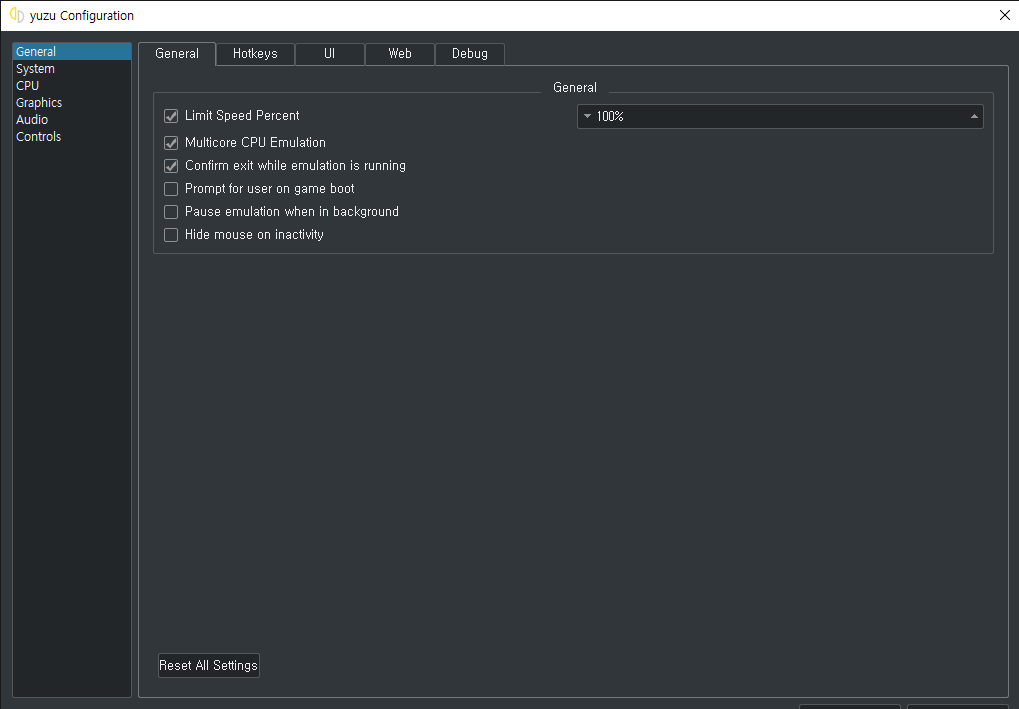The width and height of the screenshot is (1019, 709).
Task: Switch to the Hotkeys tab
Action: [x=255, y=54]
